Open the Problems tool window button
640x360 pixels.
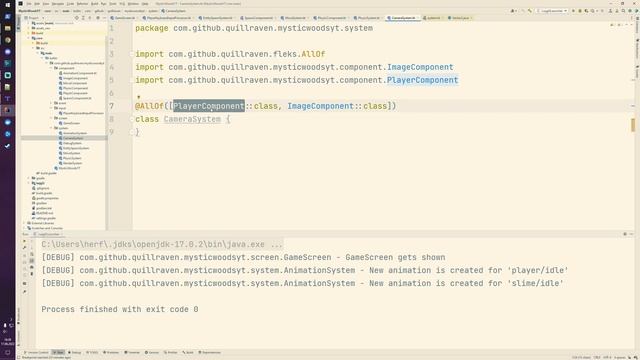coord(111,352)
